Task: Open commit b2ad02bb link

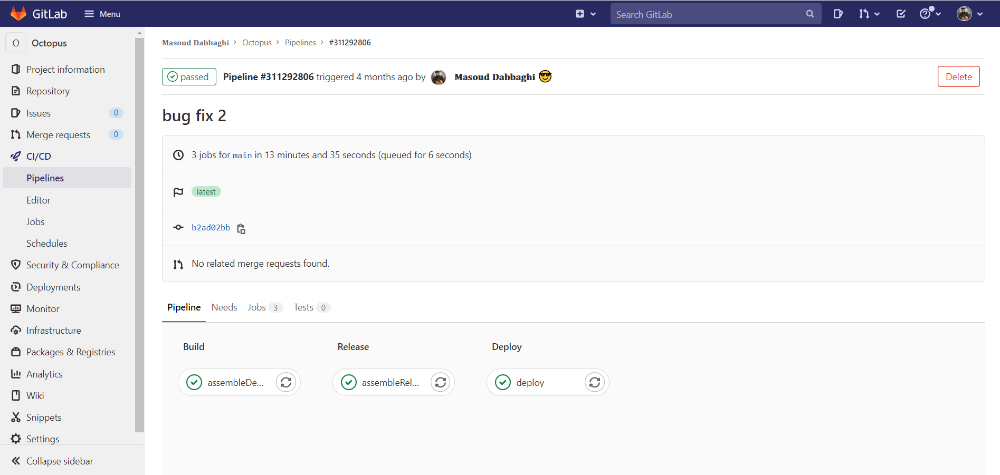Action: 210,228
